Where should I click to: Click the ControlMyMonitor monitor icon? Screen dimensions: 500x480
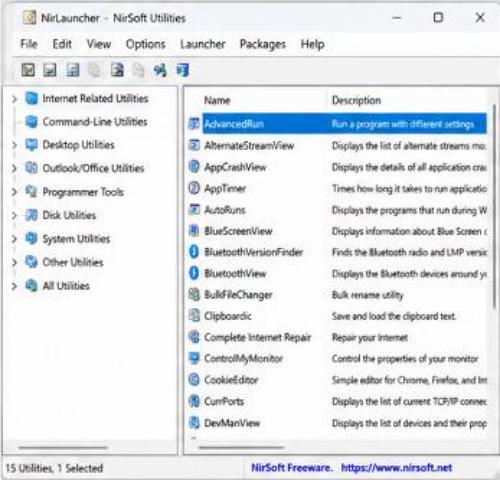[194, 358]
